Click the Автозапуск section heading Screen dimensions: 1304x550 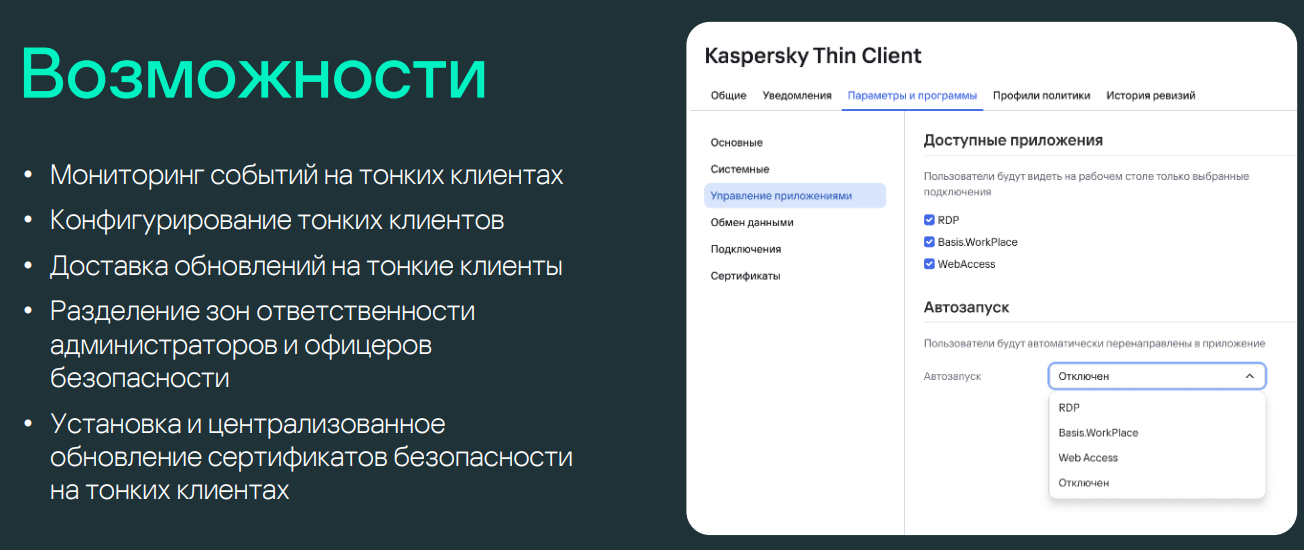tap(966, 308)
